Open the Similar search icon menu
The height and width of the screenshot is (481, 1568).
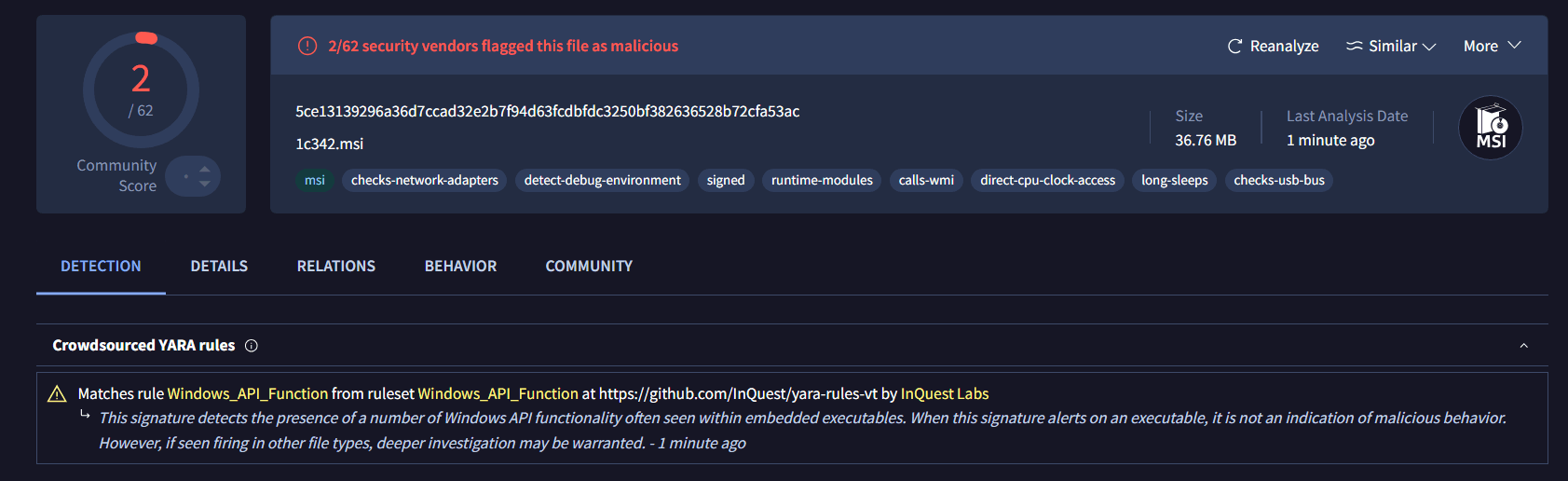pyautogui.click(x=1355, y=46)
